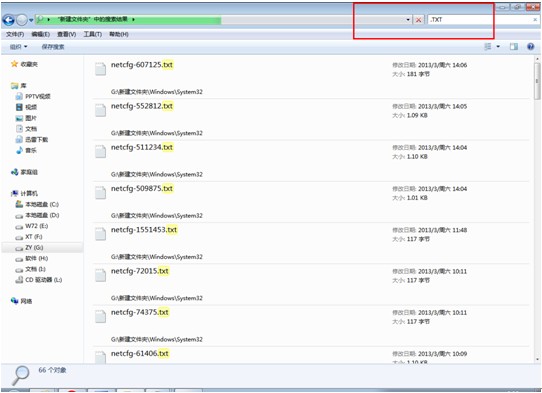
Task: Toggle the preview pane icon
Action: click(514, 46)
